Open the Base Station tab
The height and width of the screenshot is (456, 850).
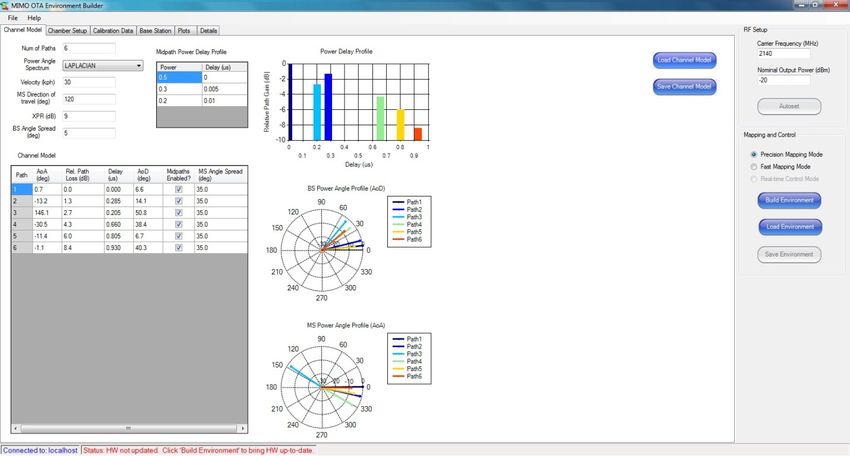point(155,31)
